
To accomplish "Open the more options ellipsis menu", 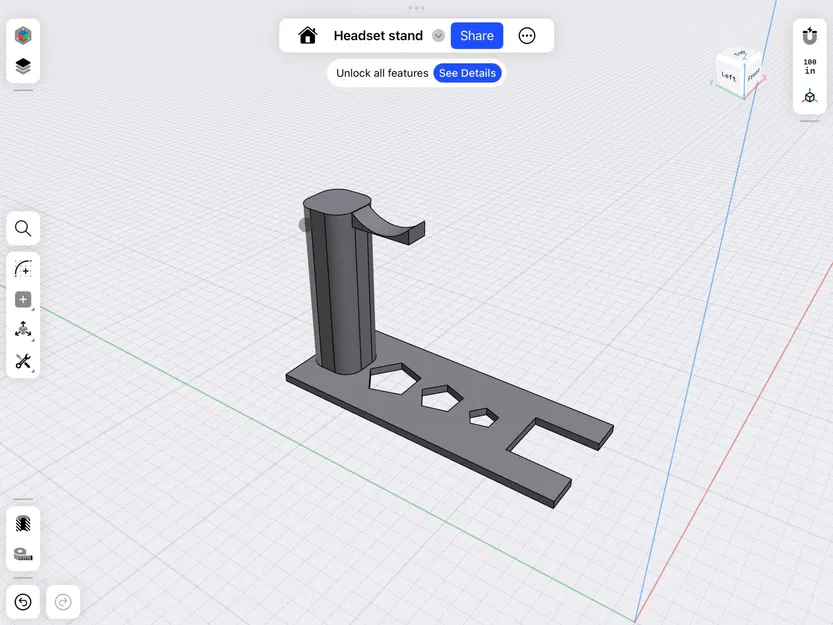I will [527, 36].
